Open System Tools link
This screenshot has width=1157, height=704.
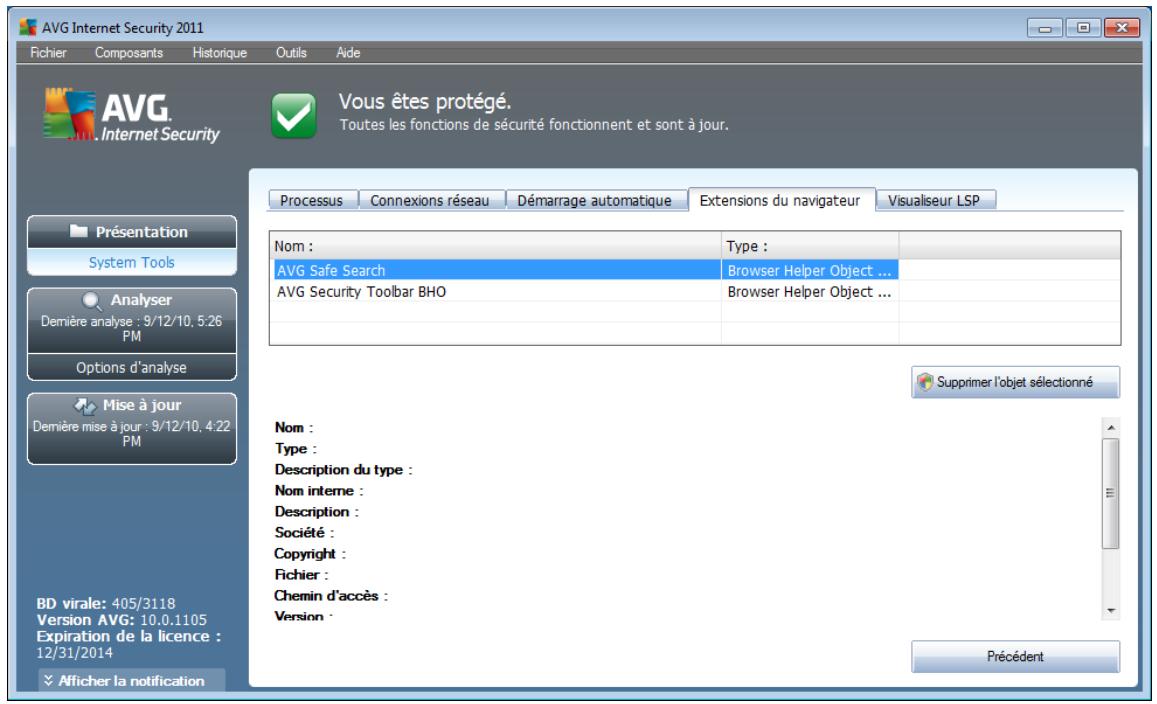[x=131, y=262]
